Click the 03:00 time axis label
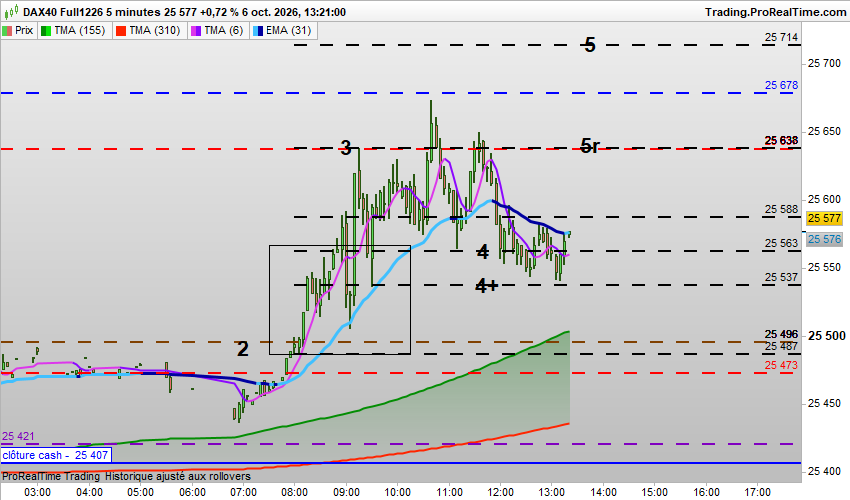Viewport: 850px width, 500px height. click(37, 492)
